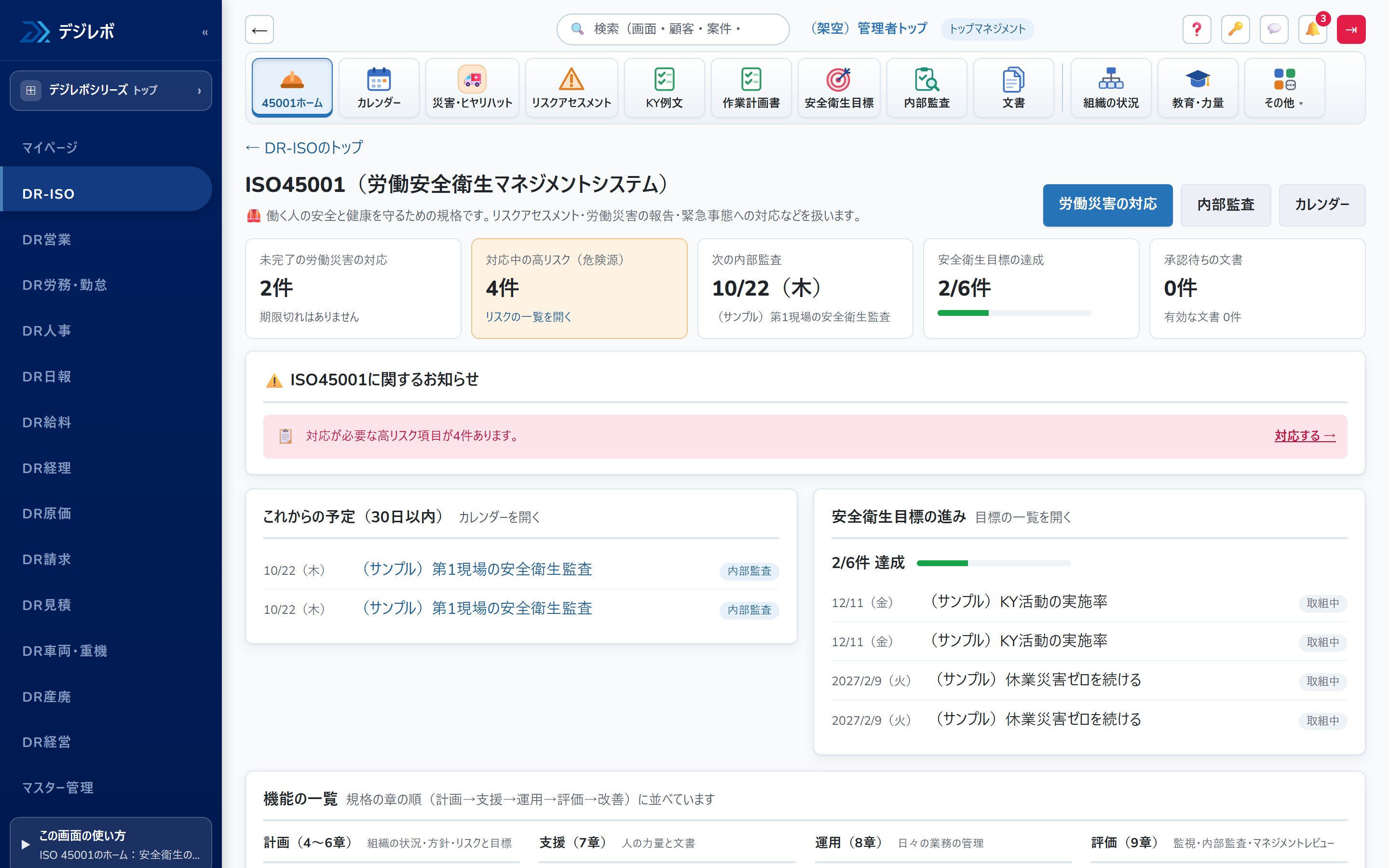
Task: Open カレンダーを開く link
Action: [x=499, y=517]
